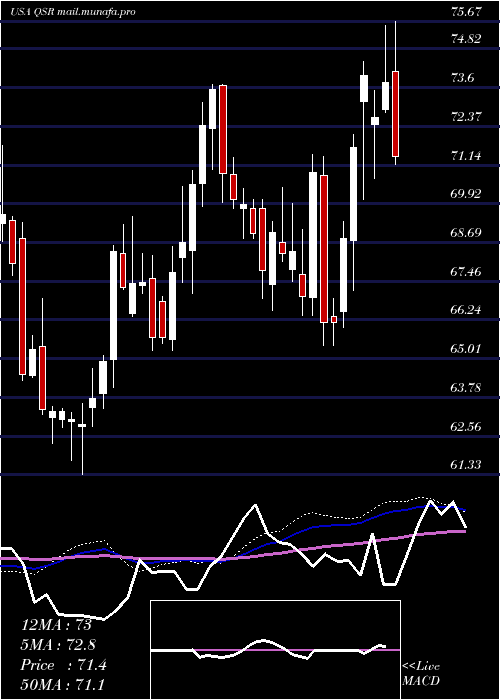The image size is (500, 700).
Task: Select the 75.67 price axis label
Action: coord(466,12)
